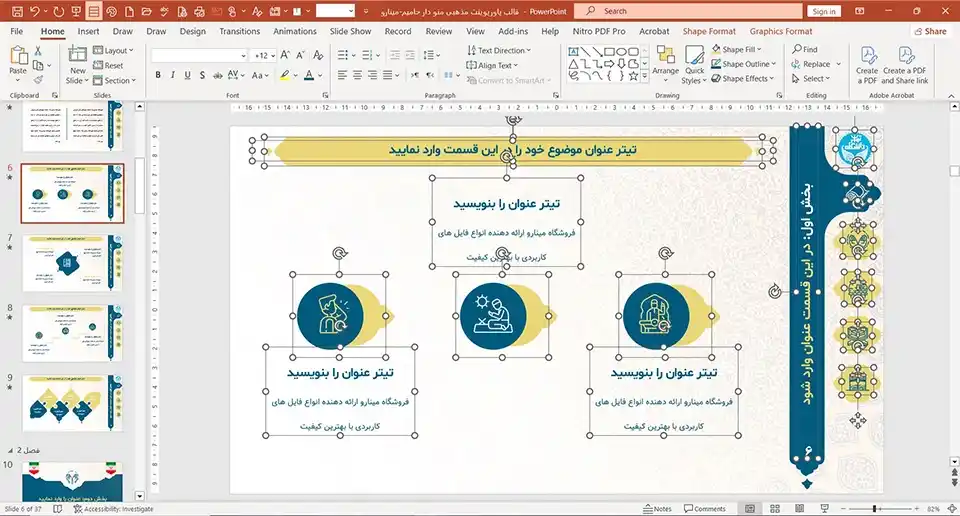Switch to the Animations tab
The height and width of the screenshot is (516, 960).
tap(294, 31)
